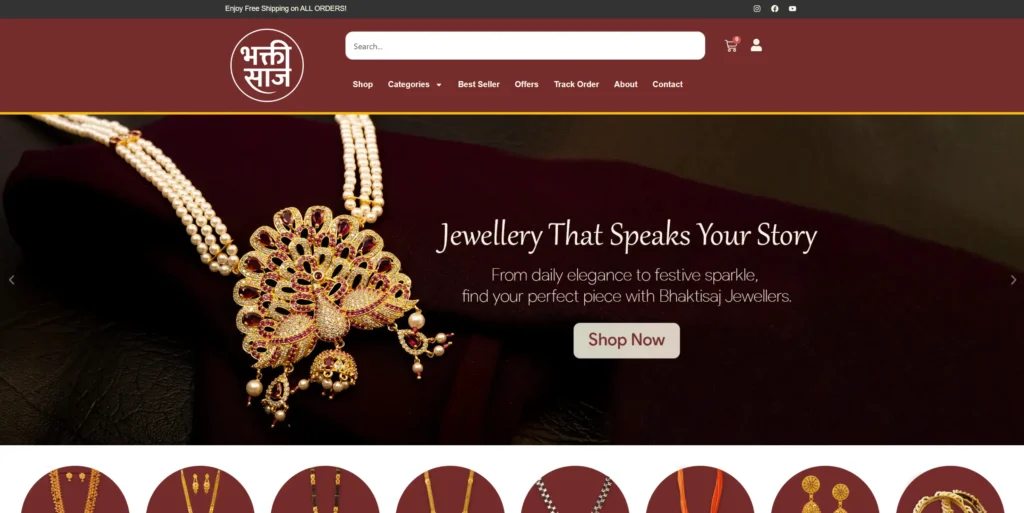
Task: Go home via Bhaktisaj circular logo
Action: tap(267, 65)
